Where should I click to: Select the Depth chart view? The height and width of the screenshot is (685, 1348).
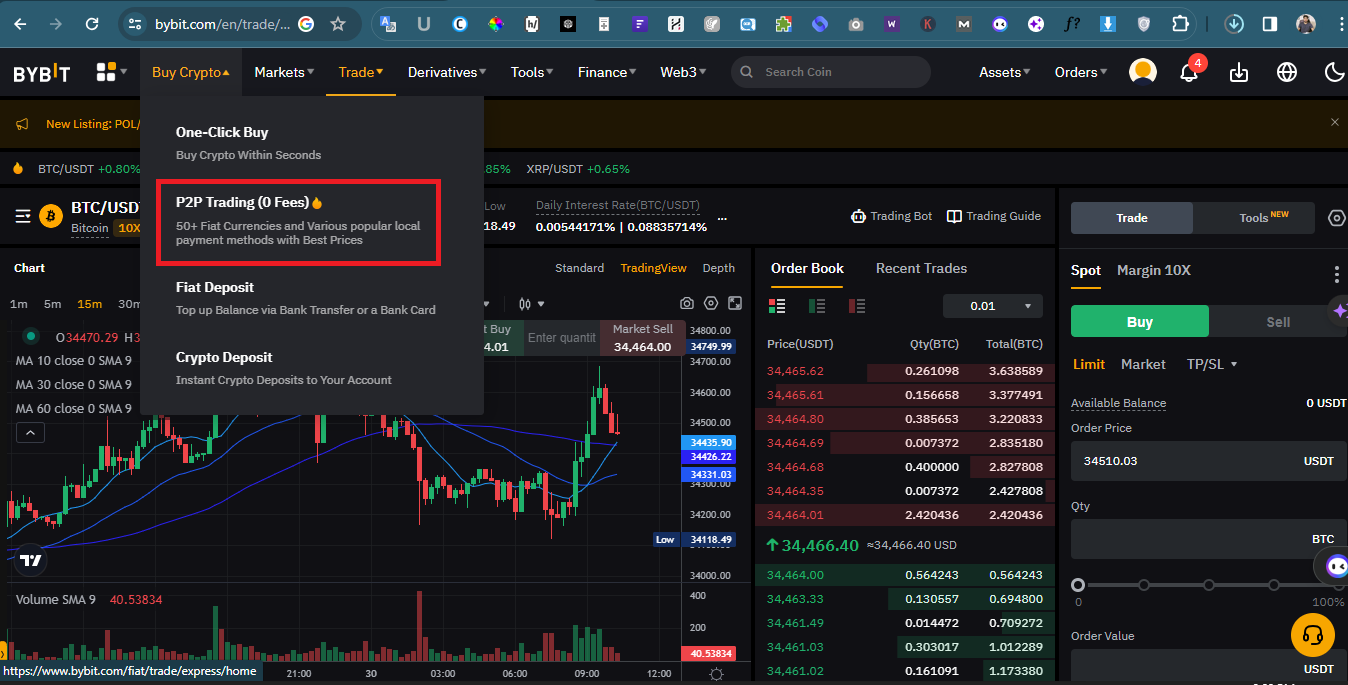(x=718, y=268)
